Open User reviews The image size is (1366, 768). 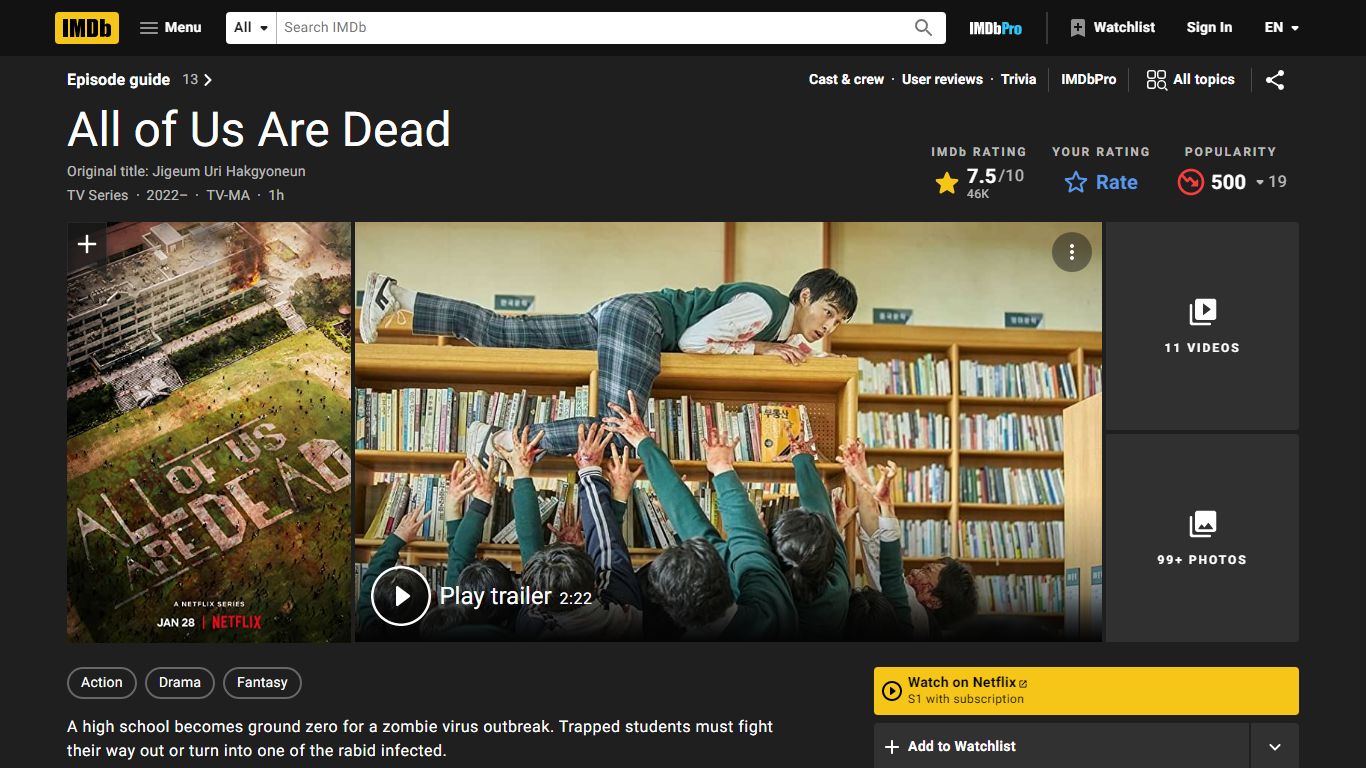tap(942, 80)
